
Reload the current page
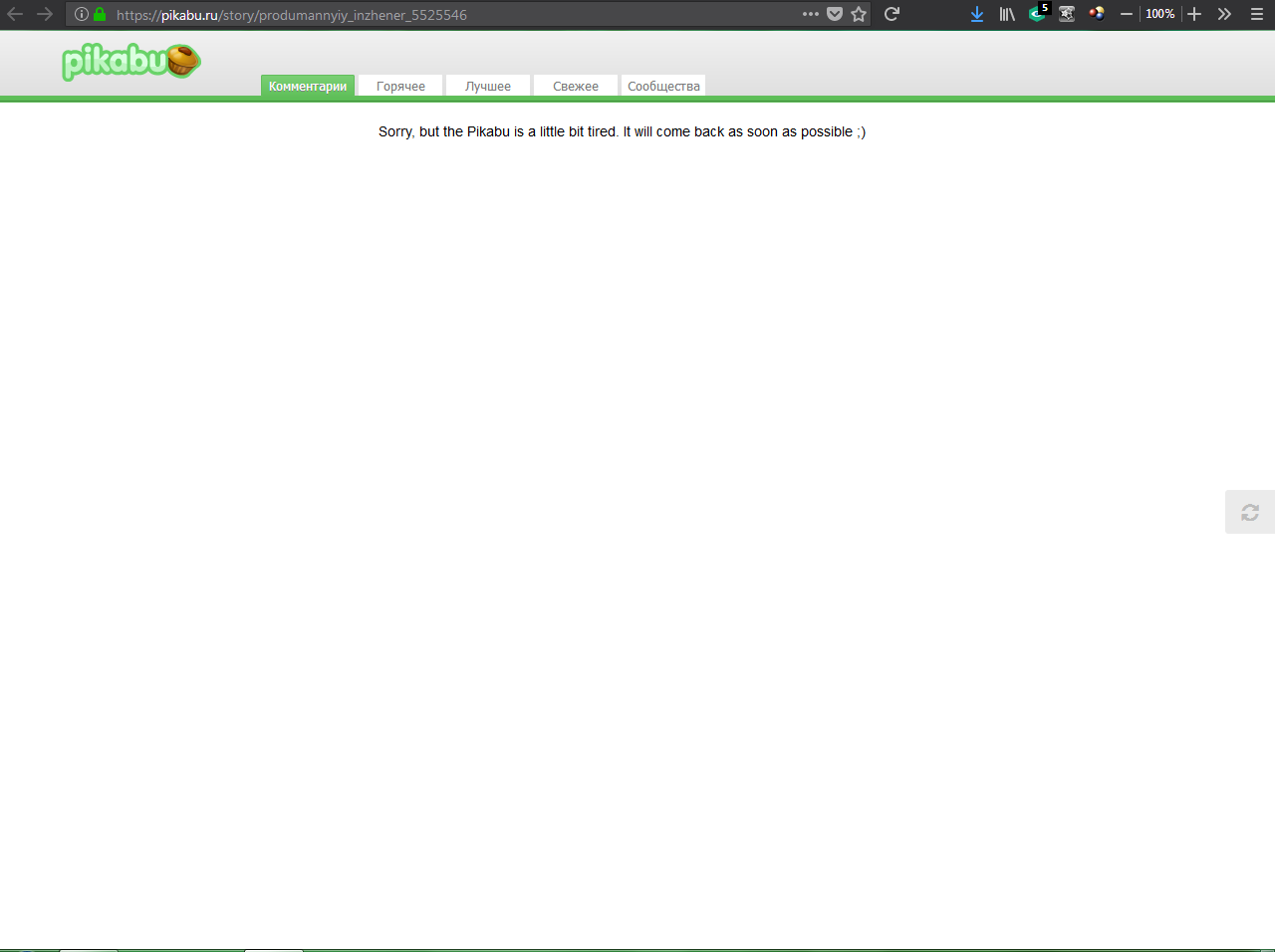pos(892,14)
